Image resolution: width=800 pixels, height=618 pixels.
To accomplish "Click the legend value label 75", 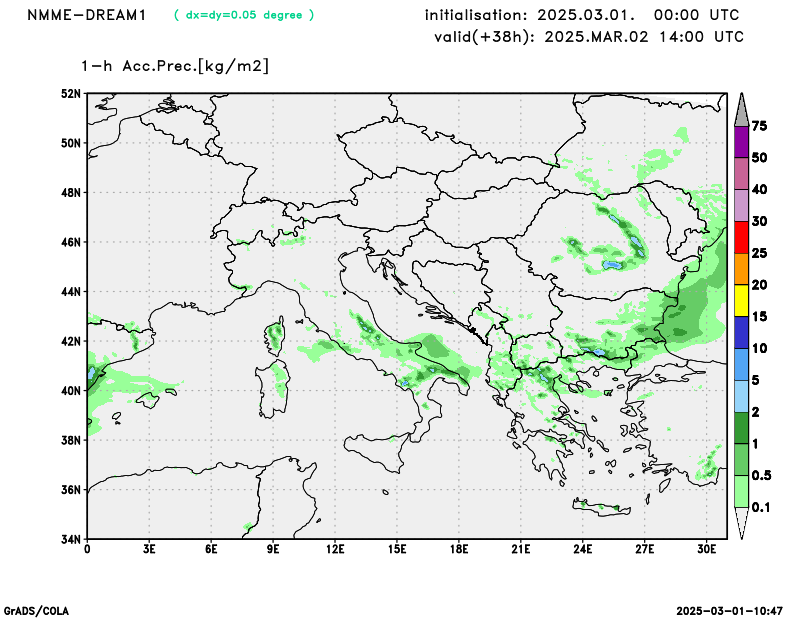I will point(759,126).
